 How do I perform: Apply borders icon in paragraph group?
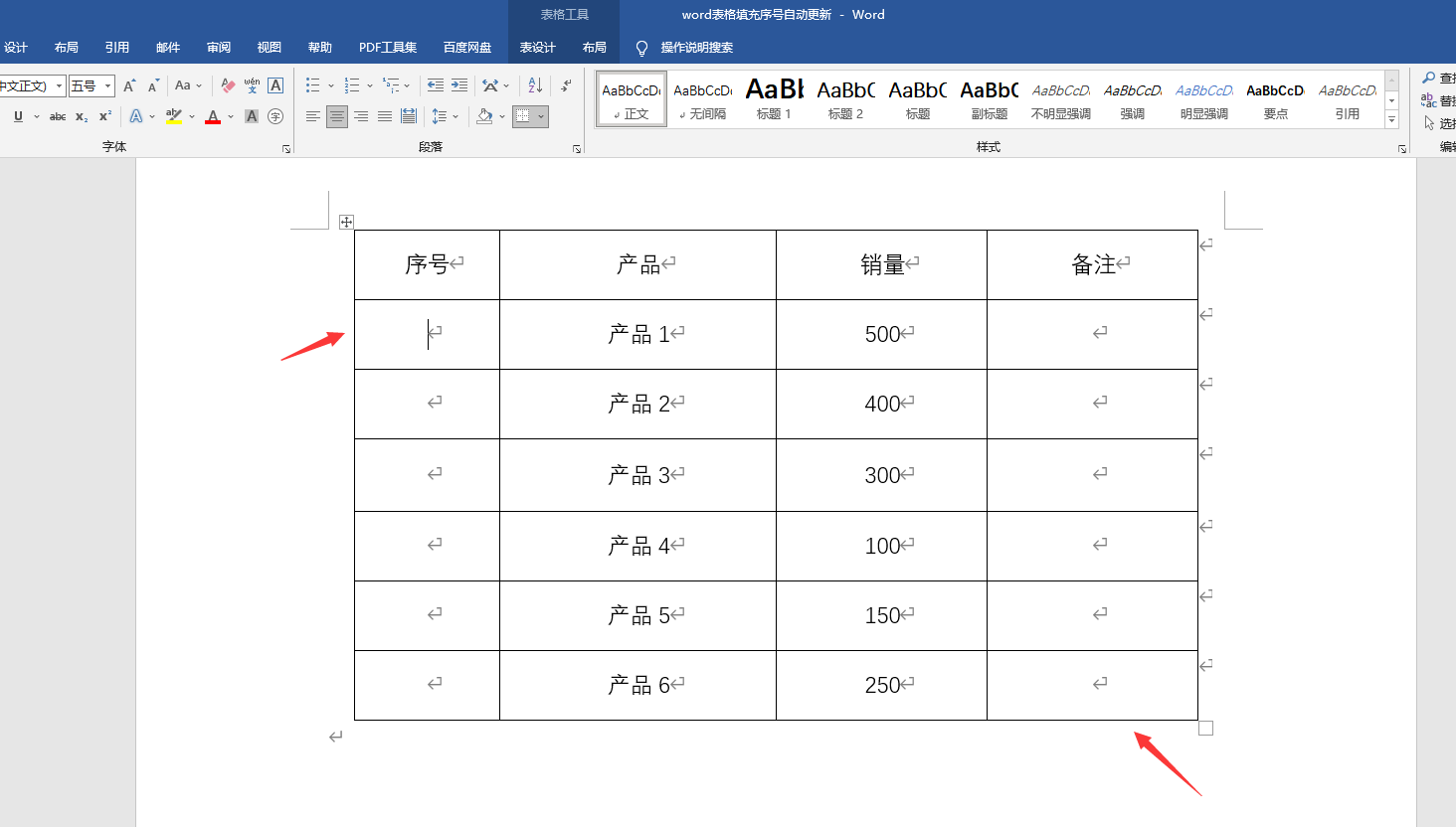tap(523, 116)
